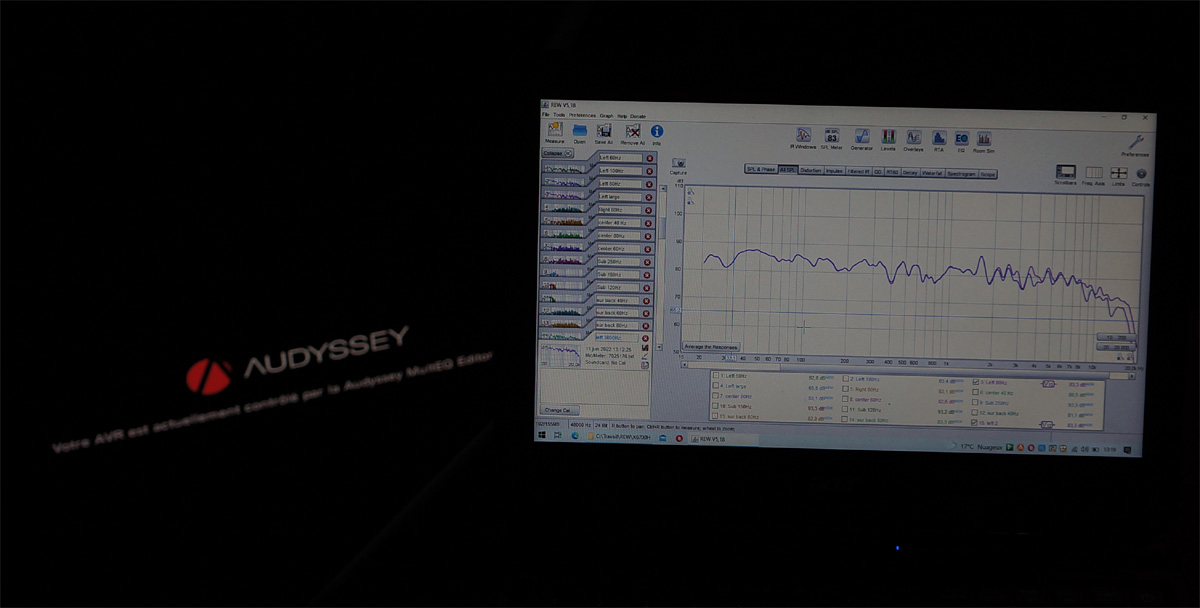
Task: Click the Measure icon in REW toolbar
Action: tap(554, 130)
